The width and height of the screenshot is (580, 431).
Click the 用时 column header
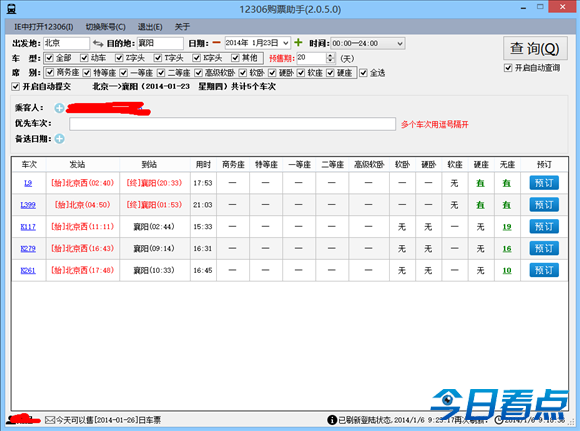pos(203,164)
